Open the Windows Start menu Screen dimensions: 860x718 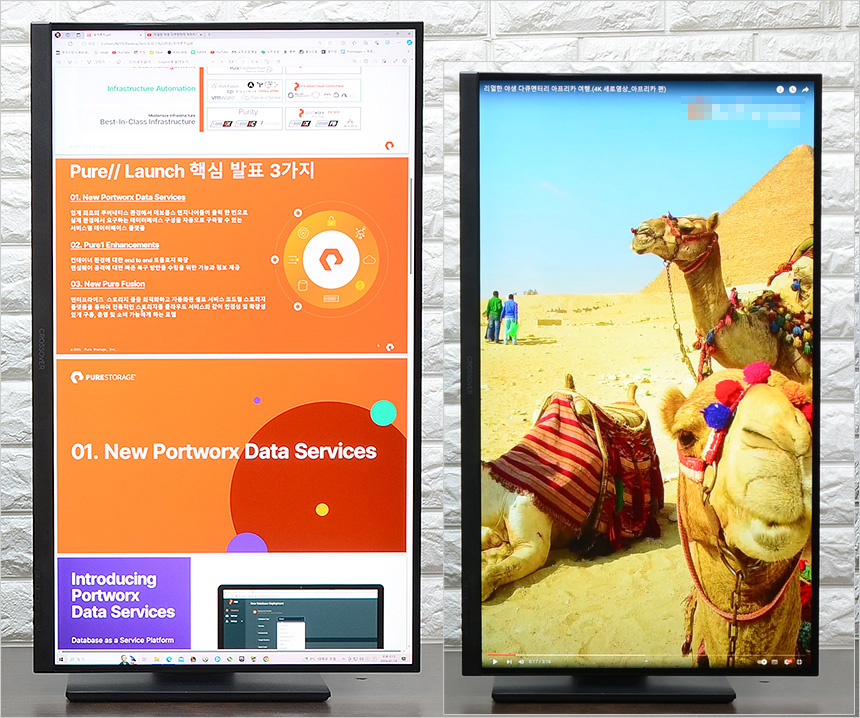pos(63,660)
